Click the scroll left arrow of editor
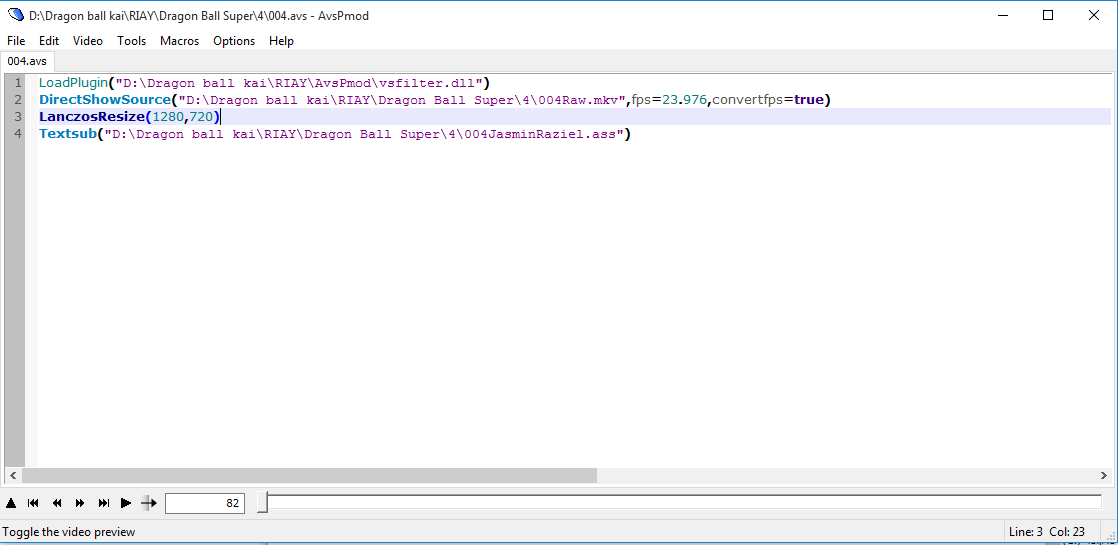Image resolution: width=1118 pixels, height=545 pixels. (x=14, y=475)
